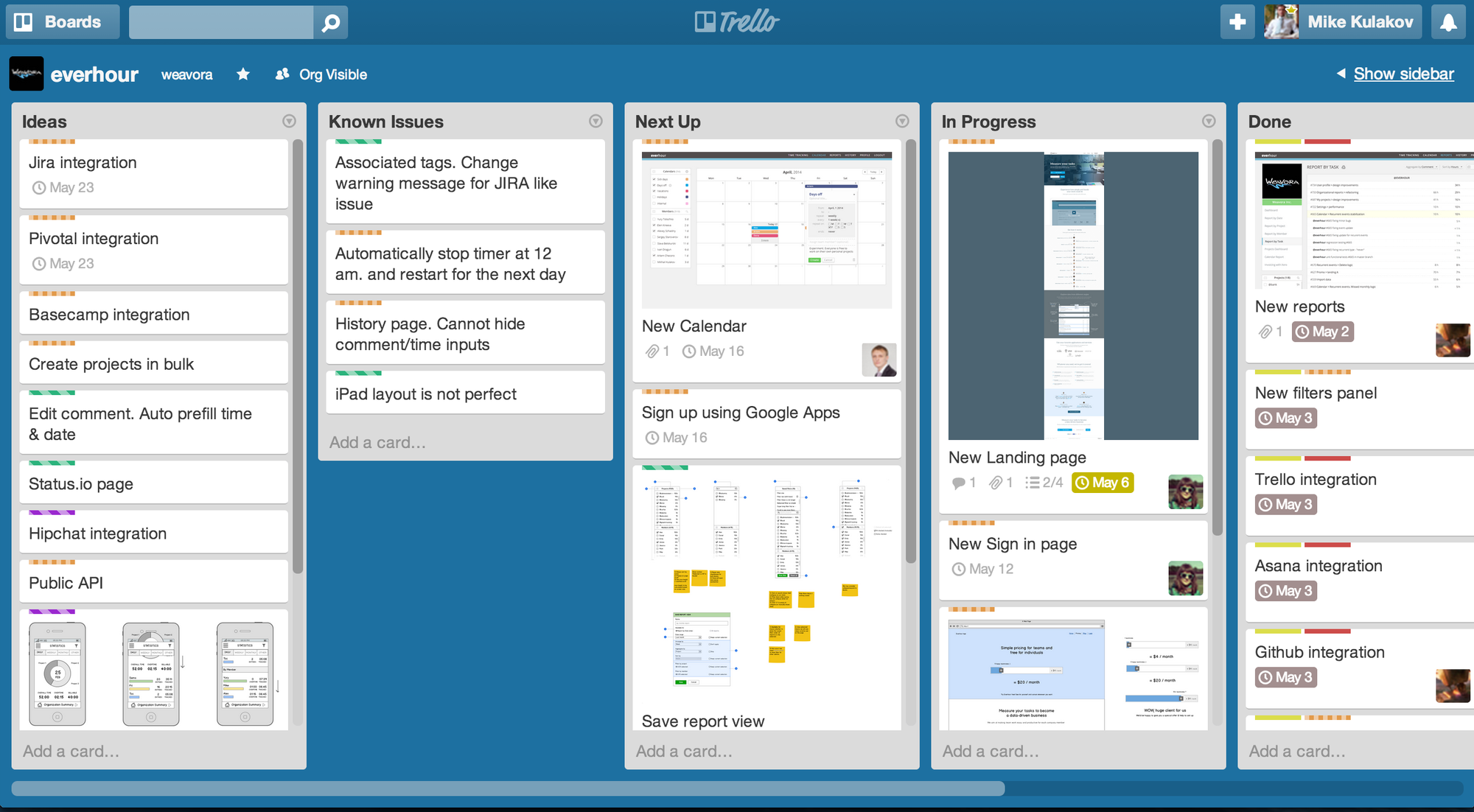
Task: Open the Show sidebar link
Action: pos(1404,74)
